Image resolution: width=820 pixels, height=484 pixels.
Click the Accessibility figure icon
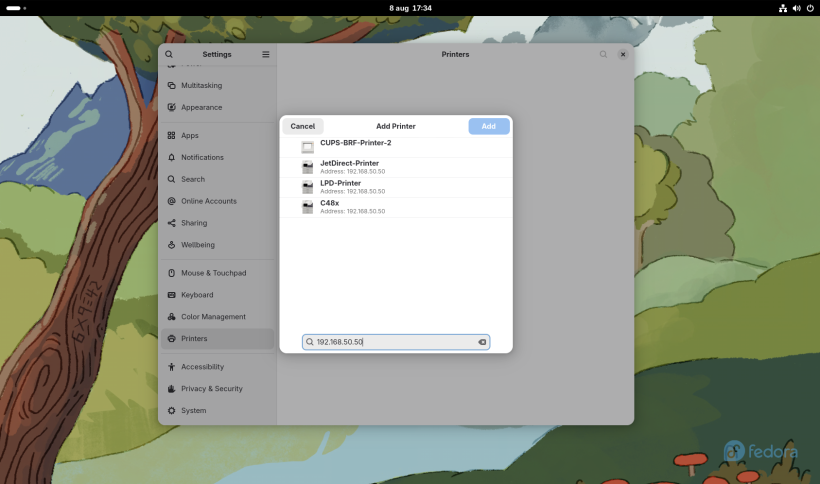tap(172, 367)
